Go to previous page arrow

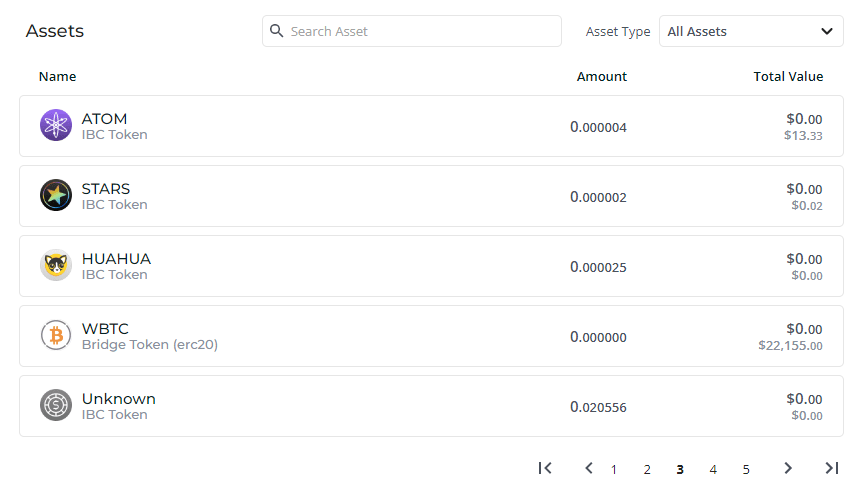click(589, 468)
